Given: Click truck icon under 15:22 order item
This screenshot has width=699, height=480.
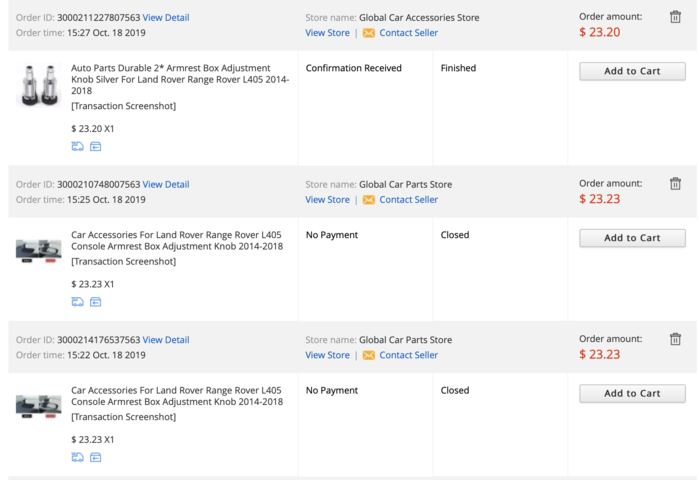Looking at the screenshot, I should (x=78, y=457).
